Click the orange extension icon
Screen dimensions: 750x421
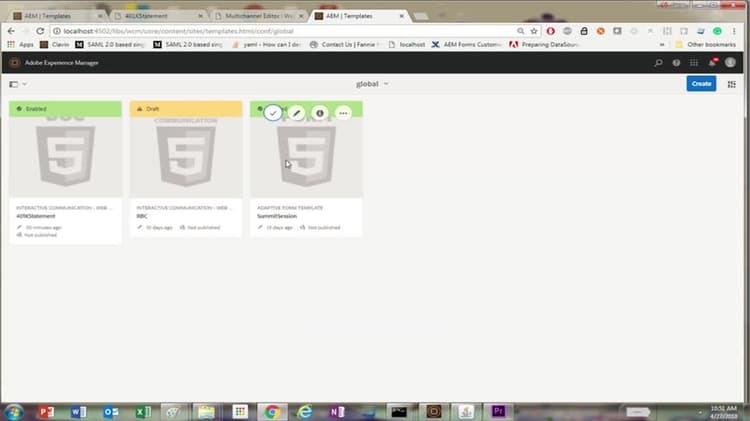click(600, 31)
